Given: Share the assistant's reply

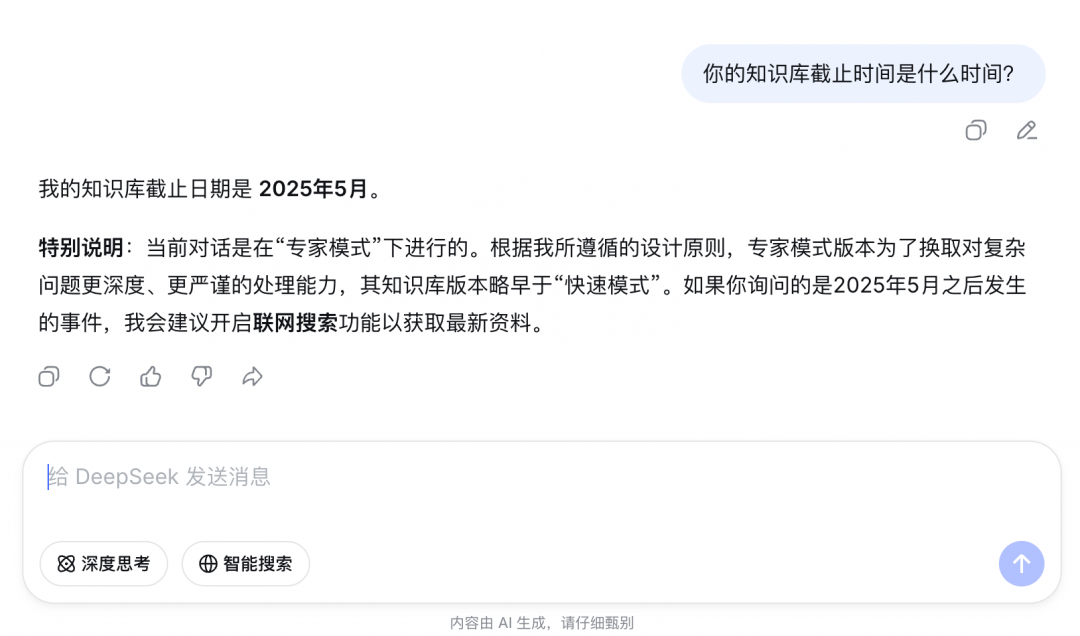Looking at the screenshot, I should click(253, 376).
